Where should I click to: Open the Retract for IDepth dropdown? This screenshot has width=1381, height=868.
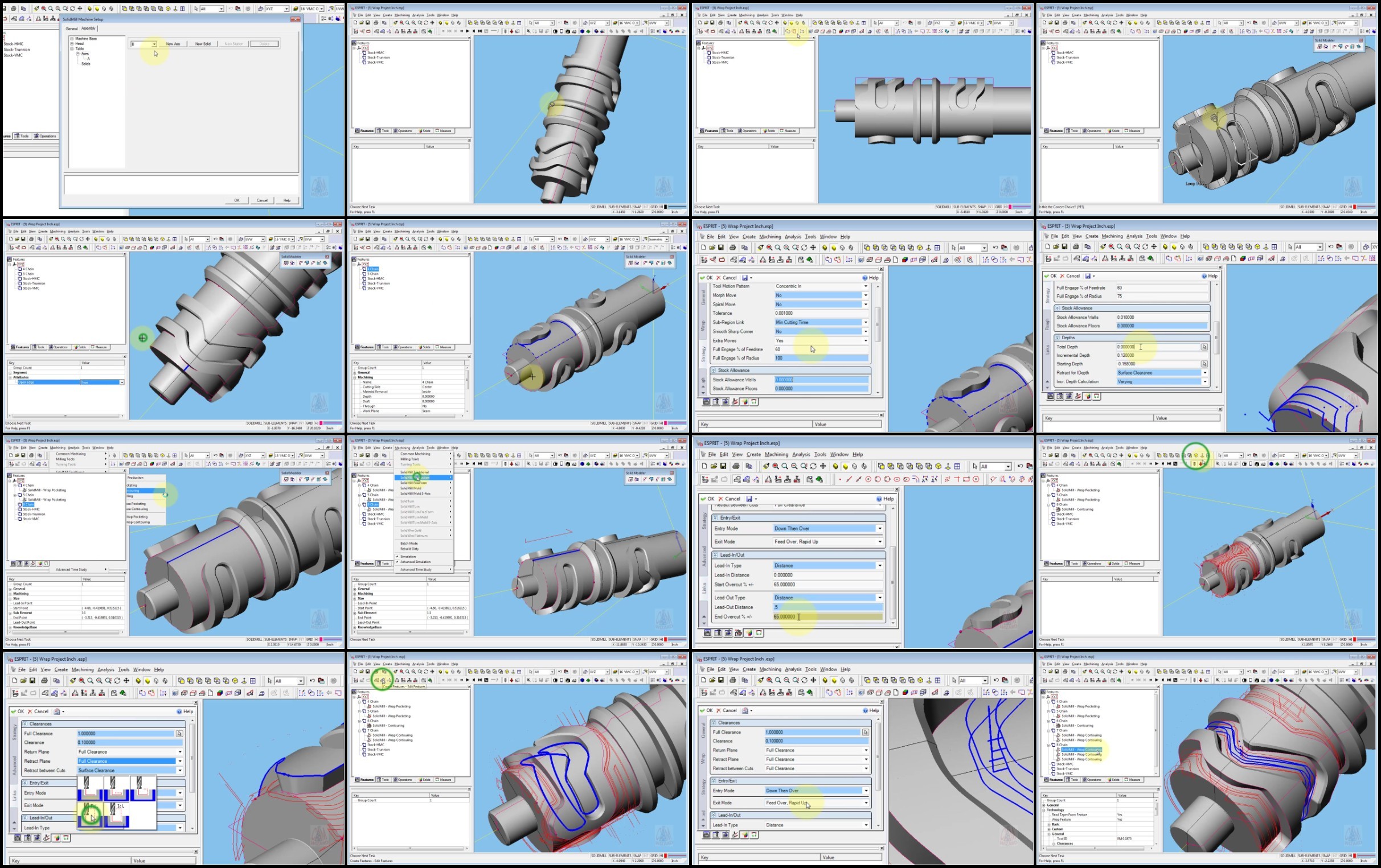1161,373
